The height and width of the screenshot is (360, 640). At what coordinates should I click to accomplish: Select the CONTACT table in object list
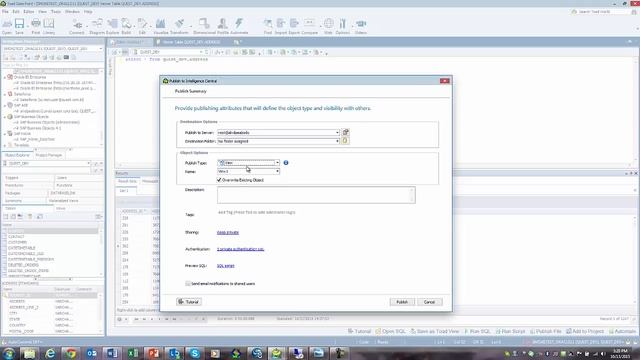[x=16, y=236]
